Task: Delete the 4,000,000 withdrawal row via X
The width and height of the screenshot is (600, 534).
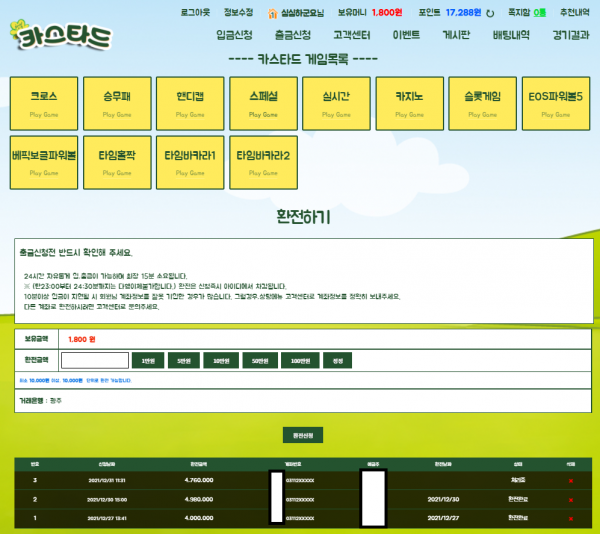Action: pos(571,519)
